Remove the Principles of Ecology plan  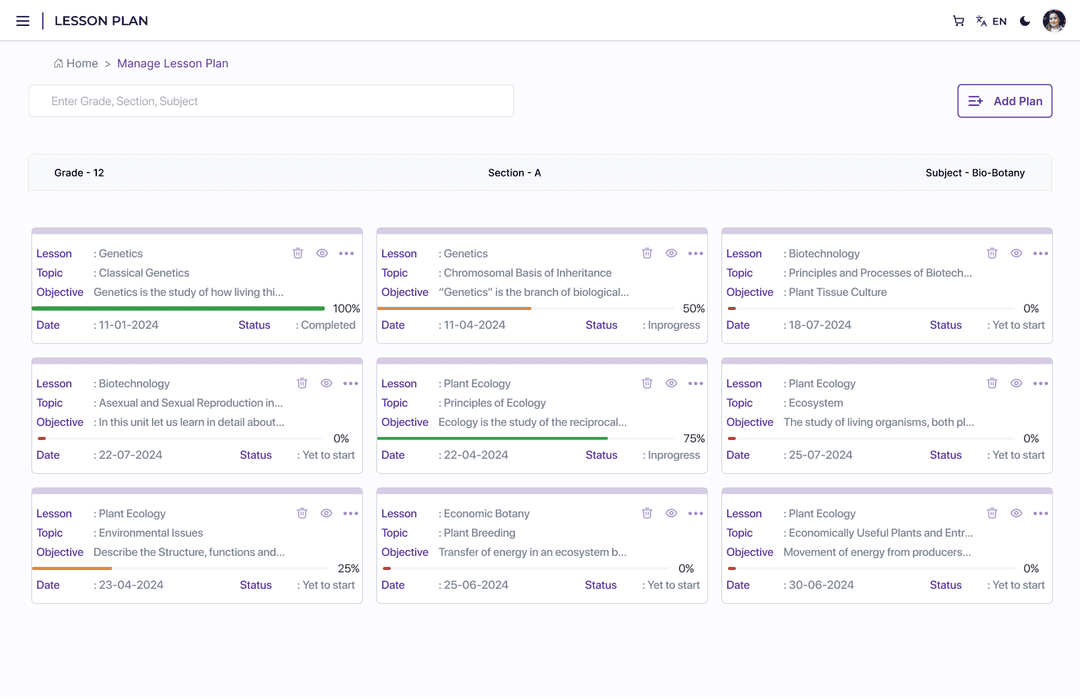click(x=647, y=384)
